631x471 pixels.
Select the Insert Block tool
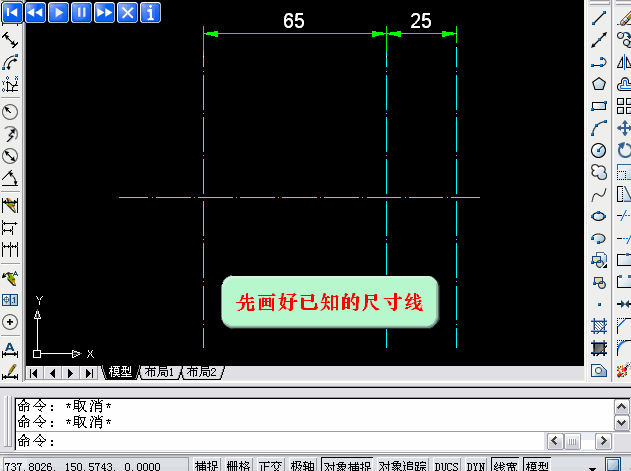click(599, 260)
